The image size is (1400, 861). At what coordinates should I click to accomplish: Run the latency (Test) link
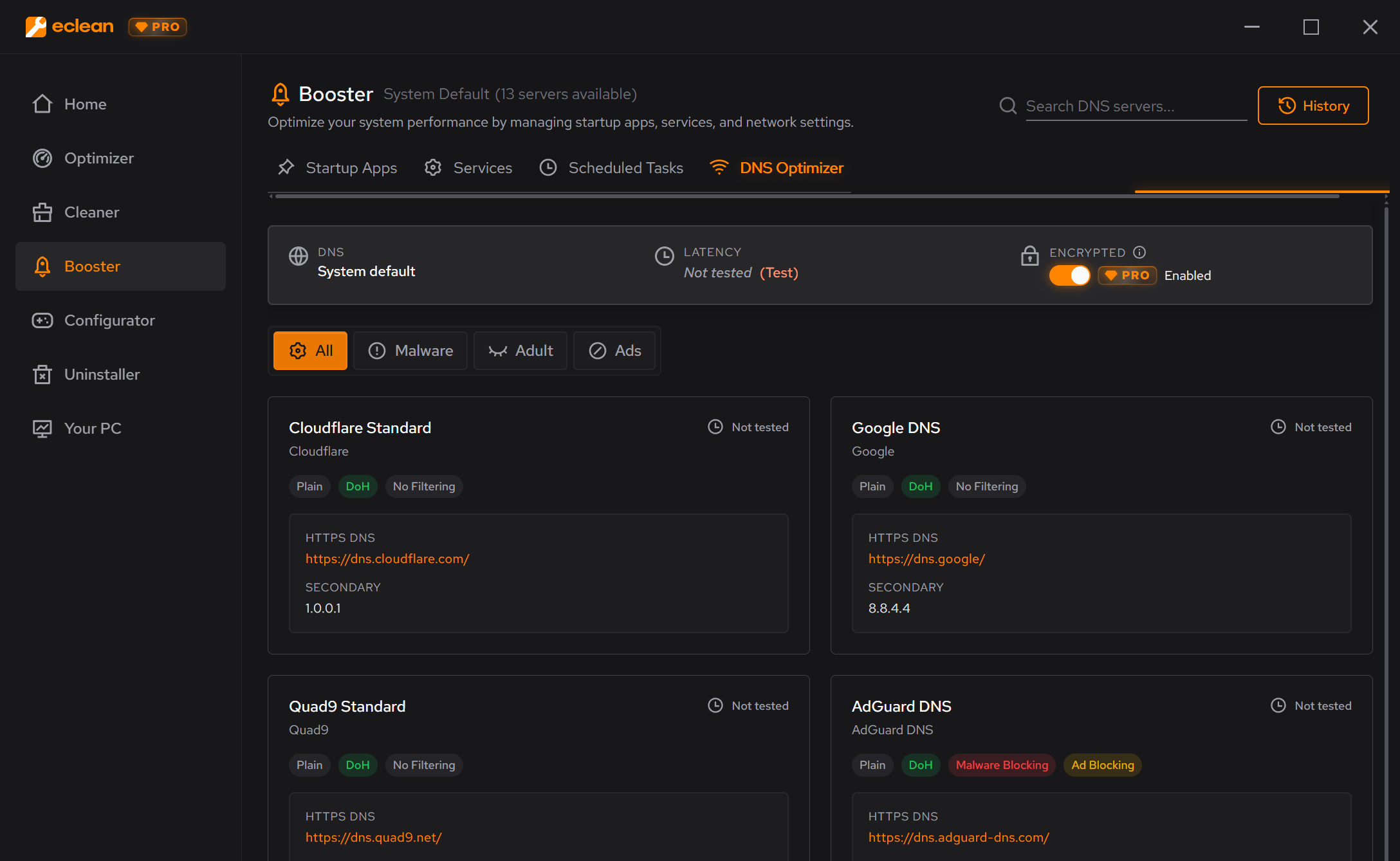click(779, 273)
